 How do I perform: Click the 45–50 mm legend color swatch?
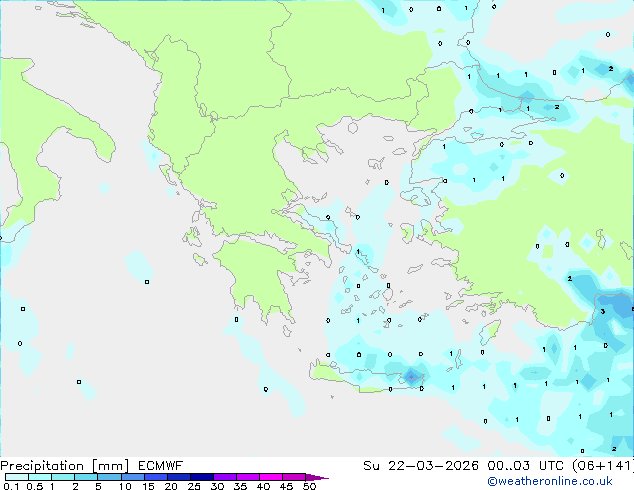(294, 477)
